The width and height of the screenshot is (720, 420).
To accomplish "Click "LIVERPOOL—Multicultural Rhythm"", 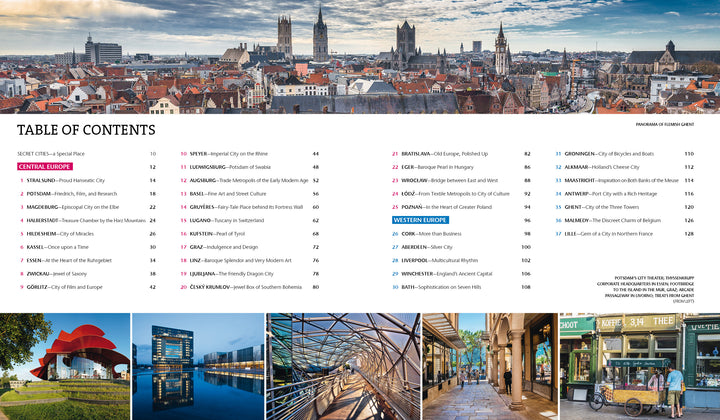I will point(439,260).
